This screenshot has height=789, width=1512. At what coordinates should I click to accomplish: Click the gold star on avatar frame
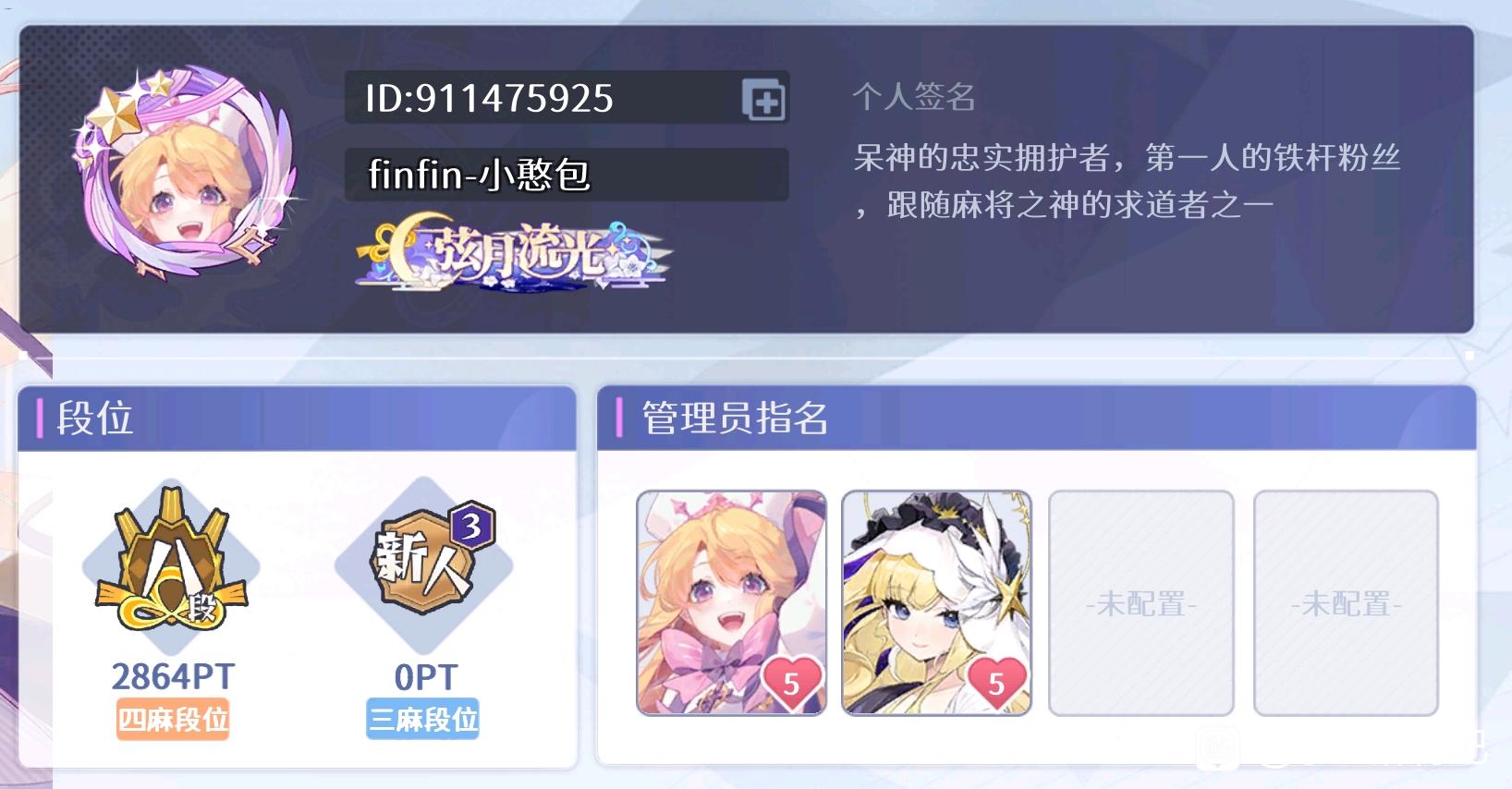pos(113,117)
